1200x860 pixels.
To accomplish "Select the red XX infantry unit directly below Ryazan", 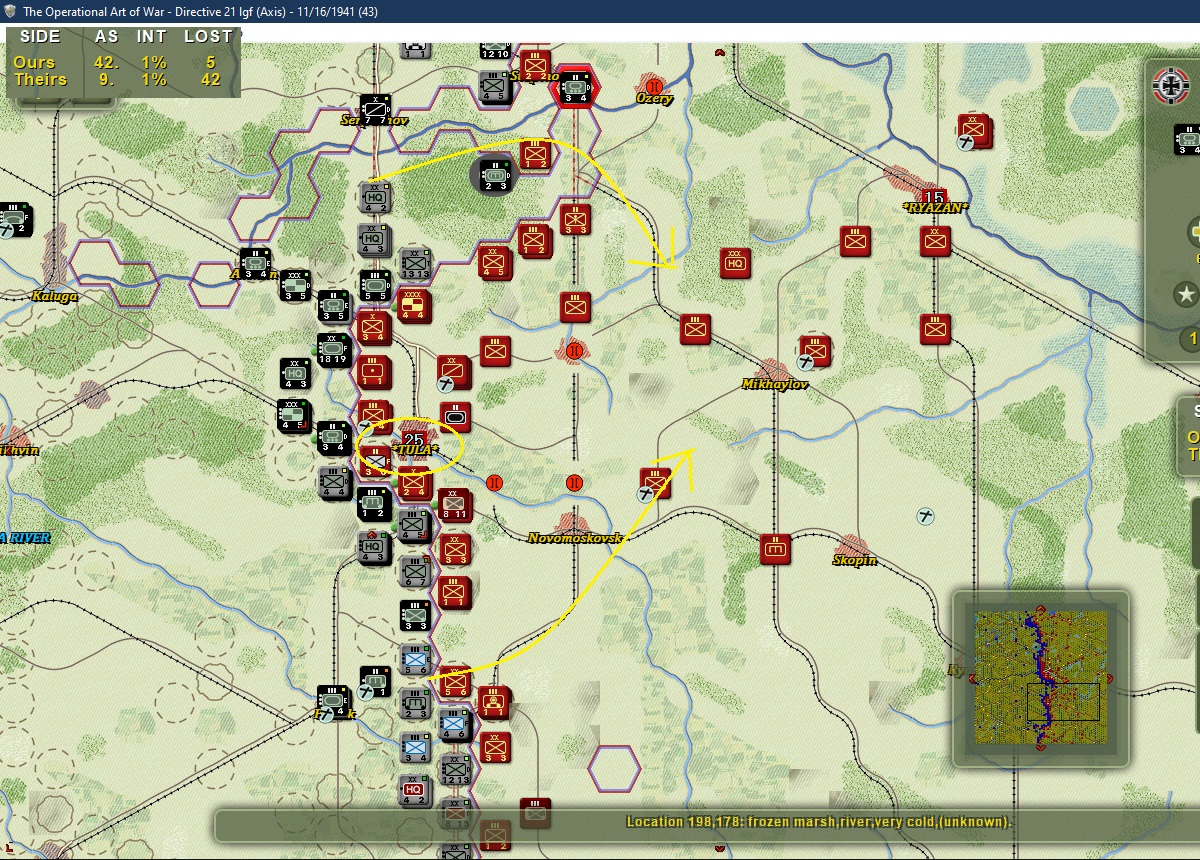I will [935, 241].
